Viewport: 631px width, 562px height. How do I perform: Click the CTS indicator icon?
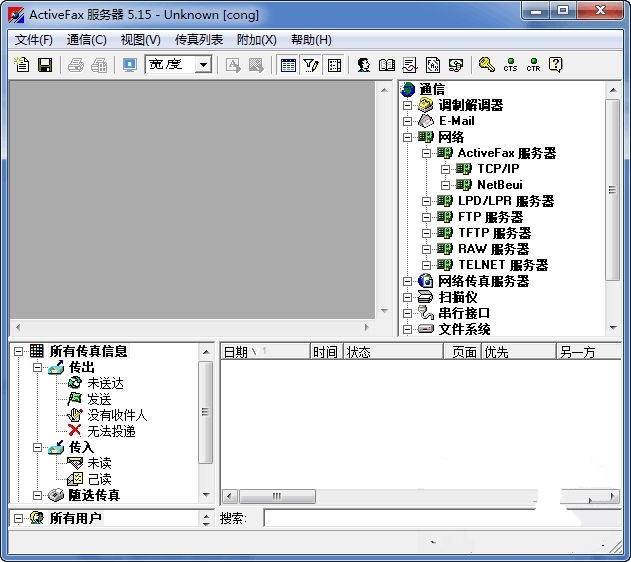tap(510, 64)
